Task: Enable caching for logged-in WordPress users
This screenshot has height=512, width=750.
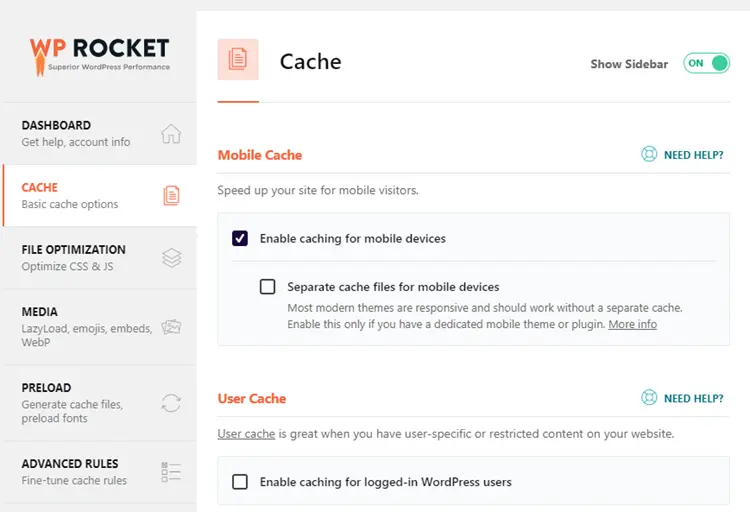Action: click(240, 481)
